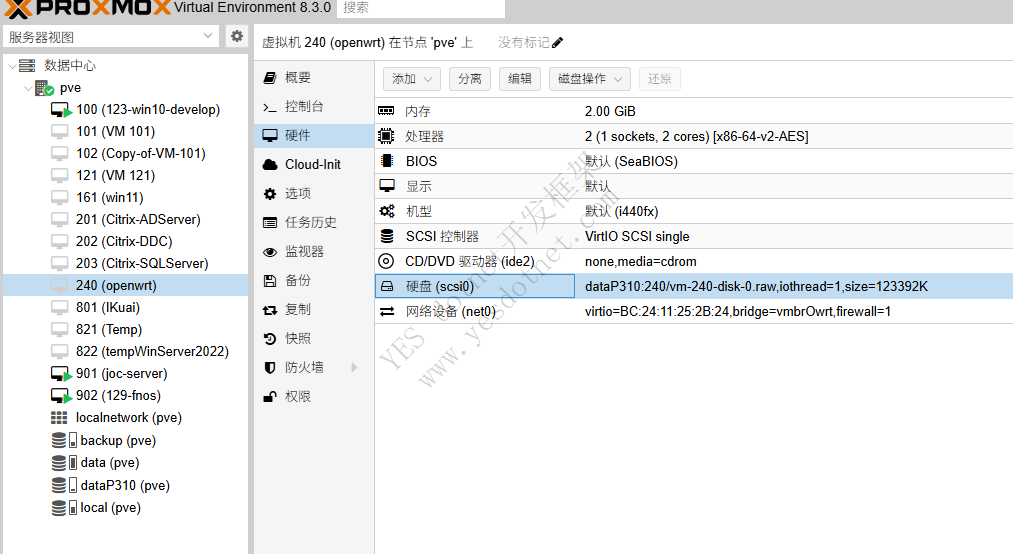The width and height of the screenshot is (1013, 554).
Task: Select VM 101 (VM 101)
Action: coord(116,132)
